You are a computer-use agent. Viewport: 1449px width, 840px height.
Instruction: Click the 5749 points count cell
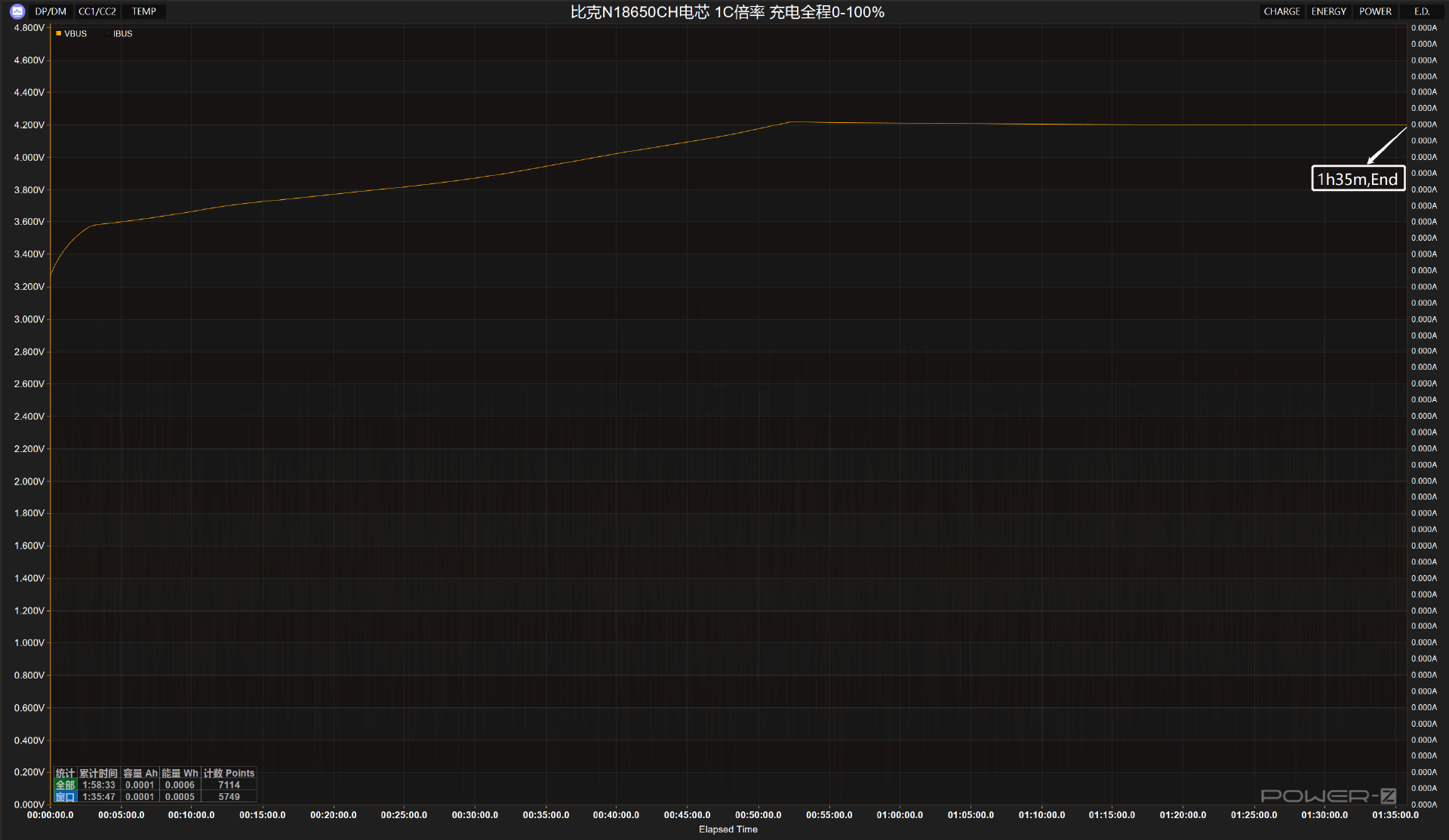(229, 797)
